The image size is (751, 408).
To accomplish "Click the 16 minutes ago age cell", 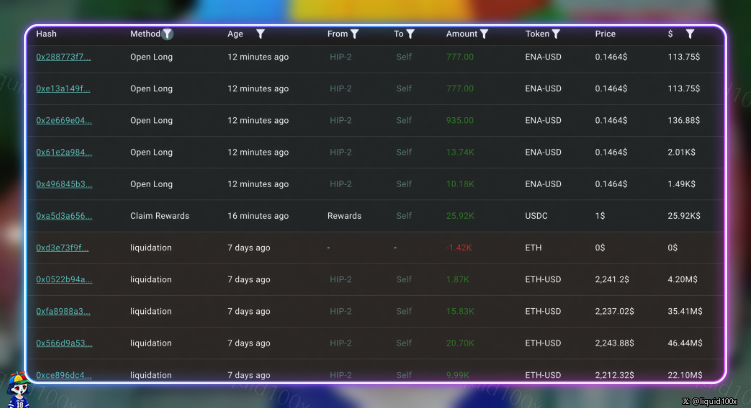I will click(258, 216).
